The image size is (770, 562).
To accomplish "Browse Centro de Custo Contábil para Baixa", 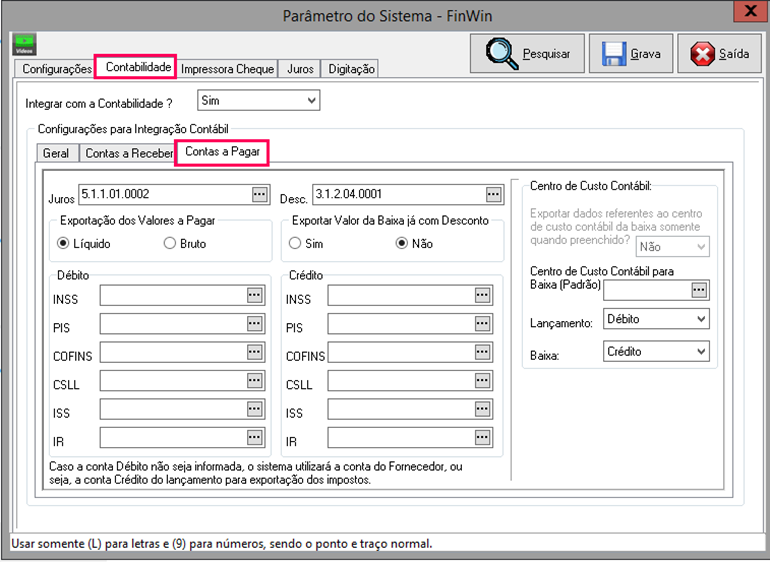I will tap(699, 289).
